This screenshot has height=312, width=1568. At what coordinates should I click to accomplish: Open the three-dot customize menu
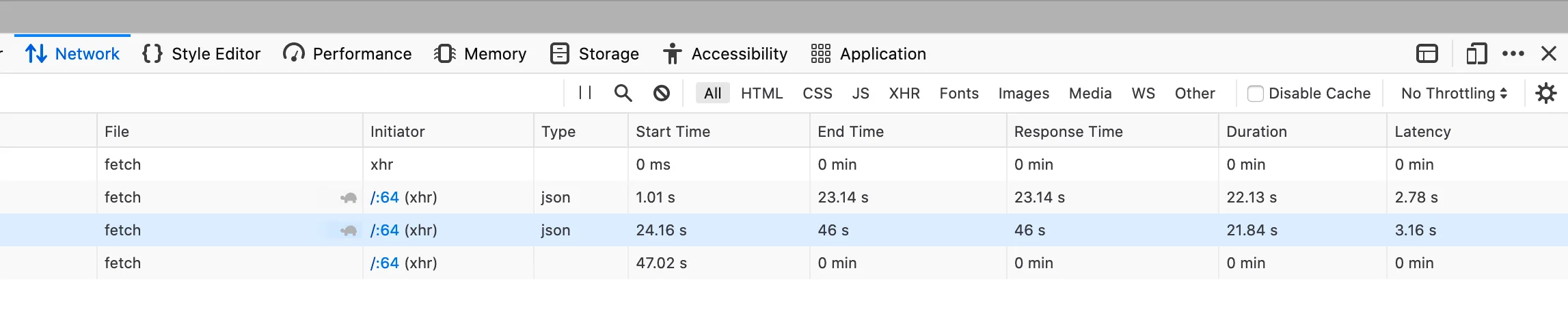coord(1513,53)
